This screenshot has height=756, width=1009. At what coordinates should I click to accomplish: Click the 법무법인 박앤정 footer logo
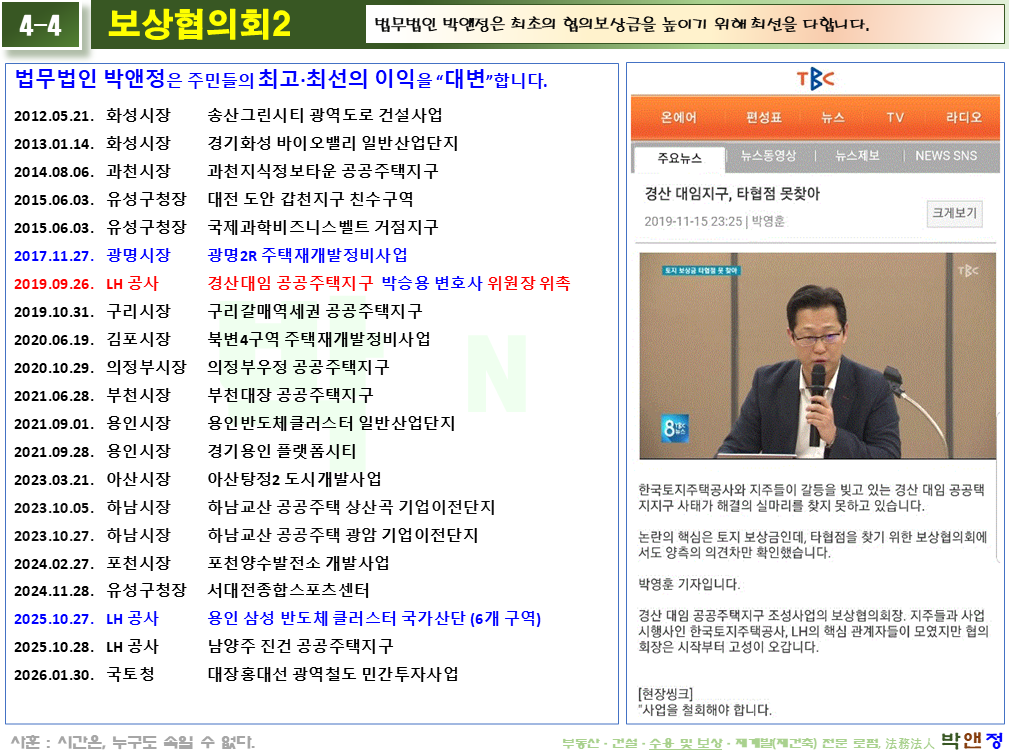972,740
